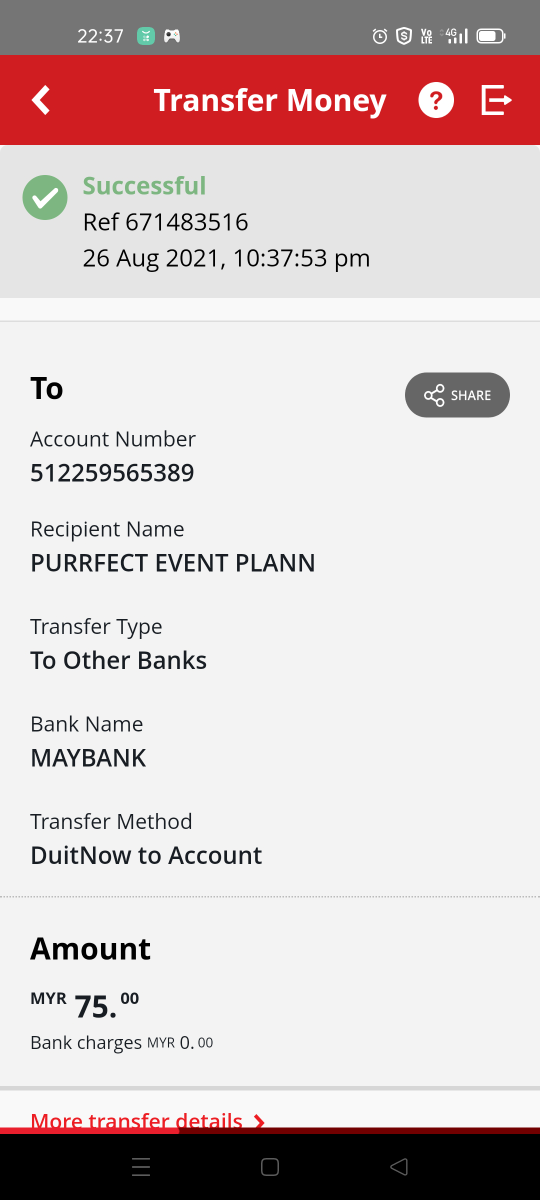This screenshot has height=1200, width=540.
Task: Tap the Android home square icon
Action: click(x=269, y=1166)
